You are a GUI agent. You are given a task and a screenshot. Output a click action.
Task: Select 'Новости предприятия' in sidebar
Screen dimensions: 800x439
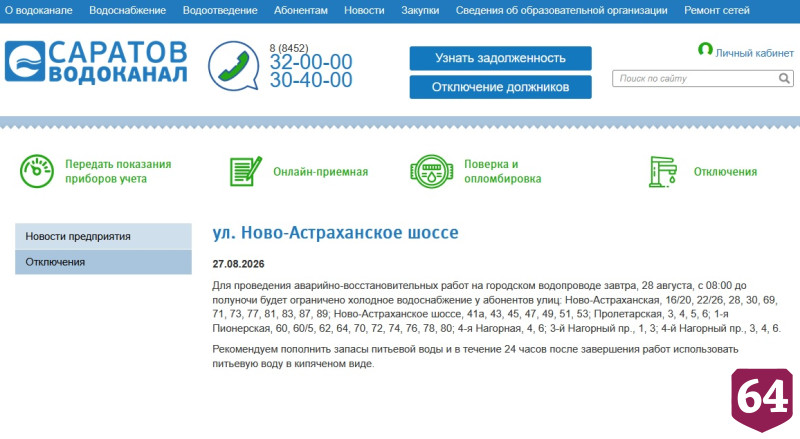coord(104,236)
